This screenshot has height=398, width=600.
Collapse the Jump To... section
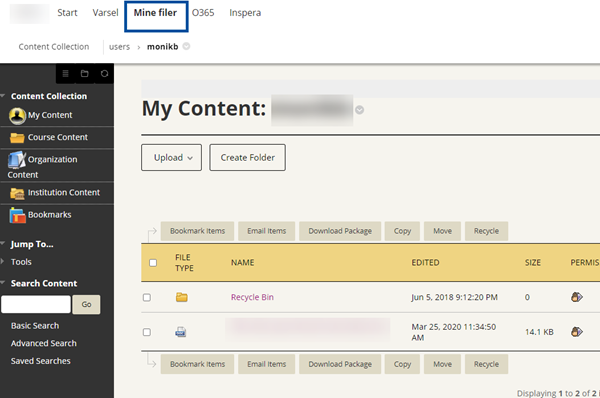coord(3,243)
